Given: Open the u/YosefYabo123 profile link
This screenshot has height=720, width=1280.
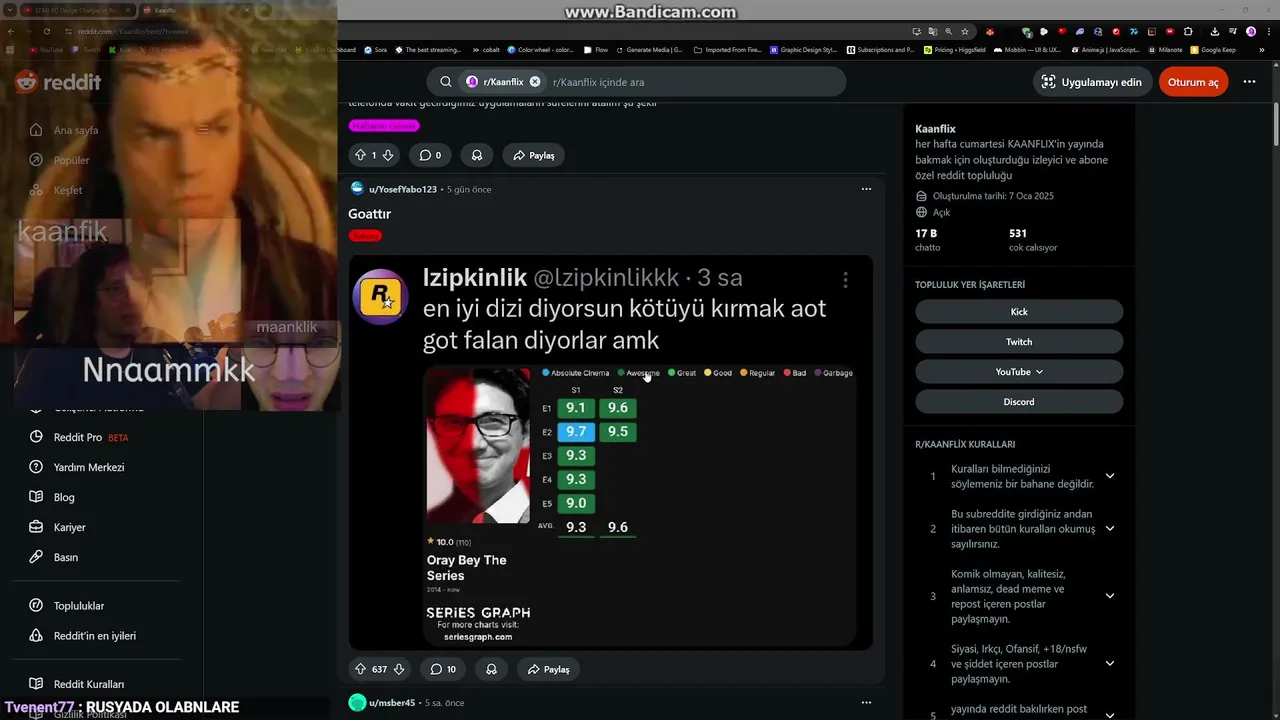Looking at the screenshot, I should [x=403, y=189].
